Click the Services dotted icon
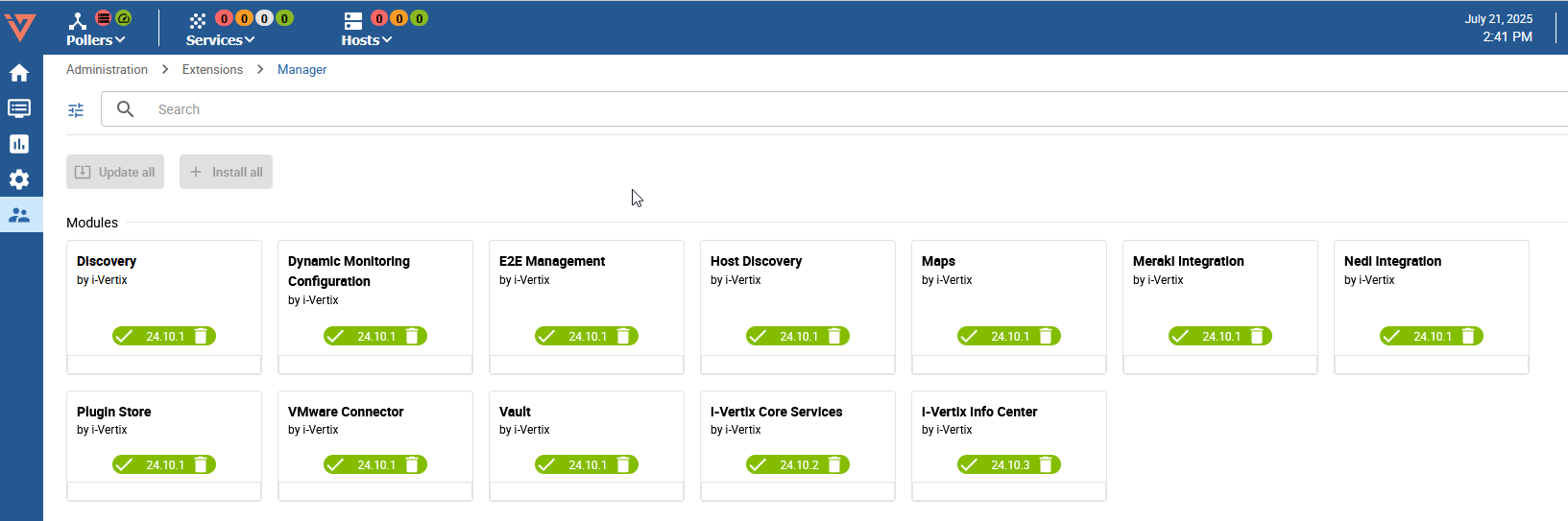Image resolution: width=1568 pixels, height=521 pixels. [x=198, y=20]
